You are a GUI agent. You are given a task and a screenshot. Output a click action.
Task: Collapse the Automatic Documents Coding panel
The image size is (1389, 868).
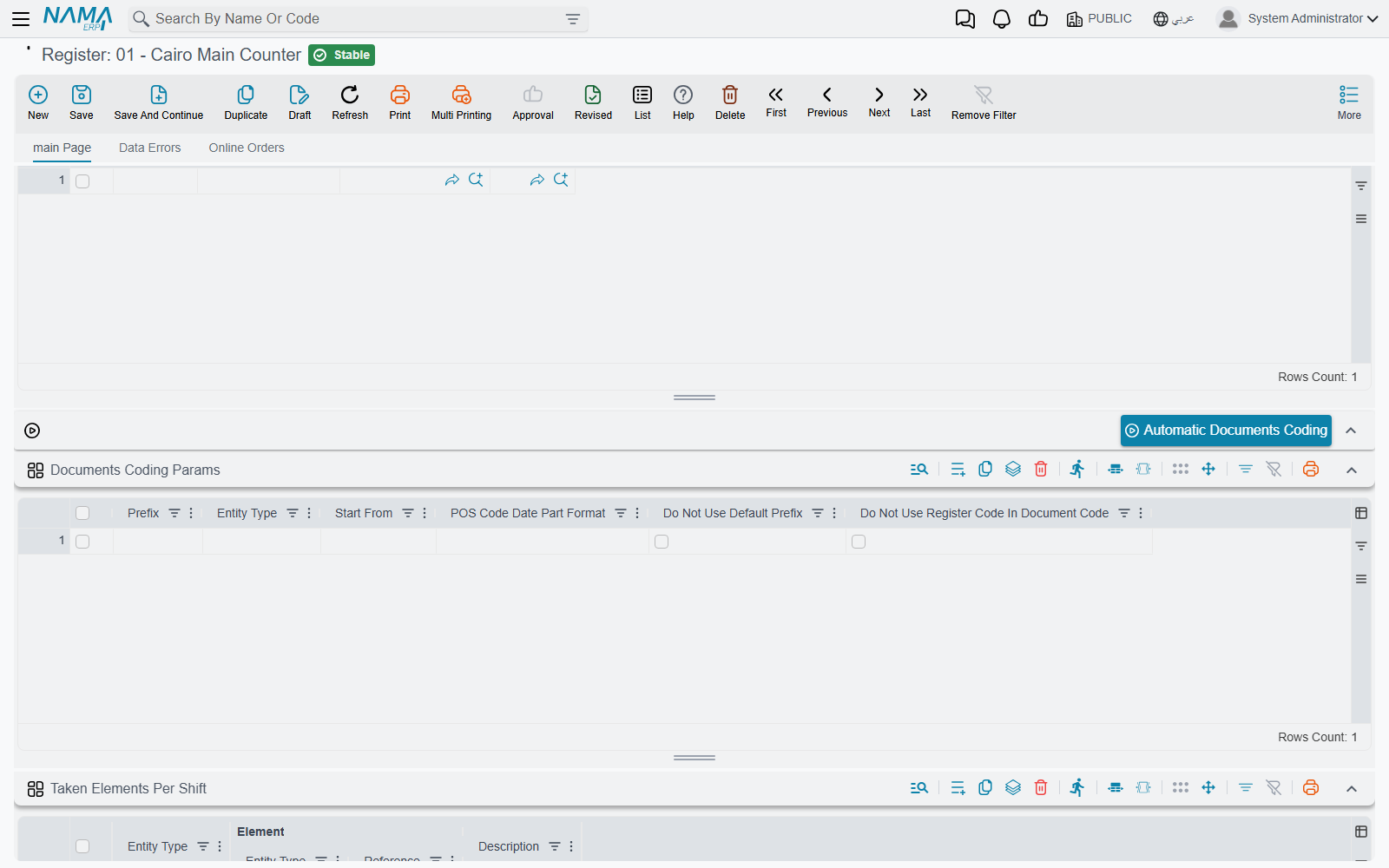1351,431
